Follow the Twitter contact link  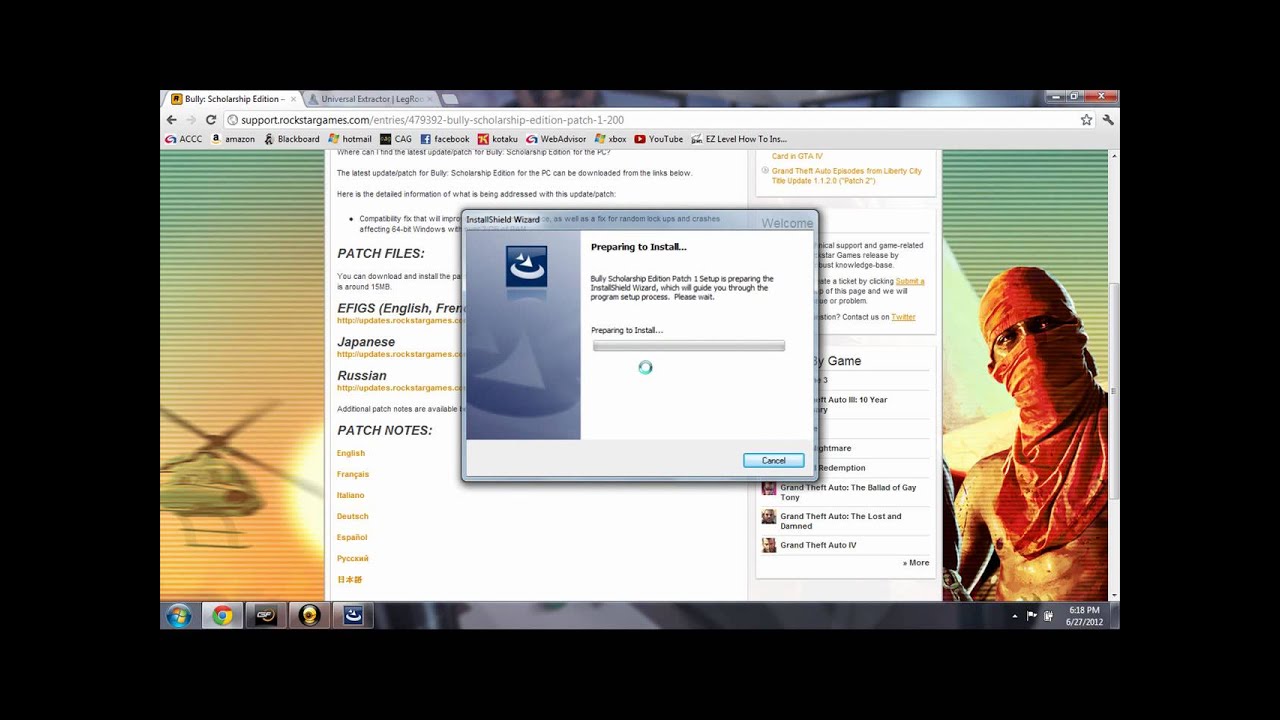pyautogui.click(x=903, y=317)
